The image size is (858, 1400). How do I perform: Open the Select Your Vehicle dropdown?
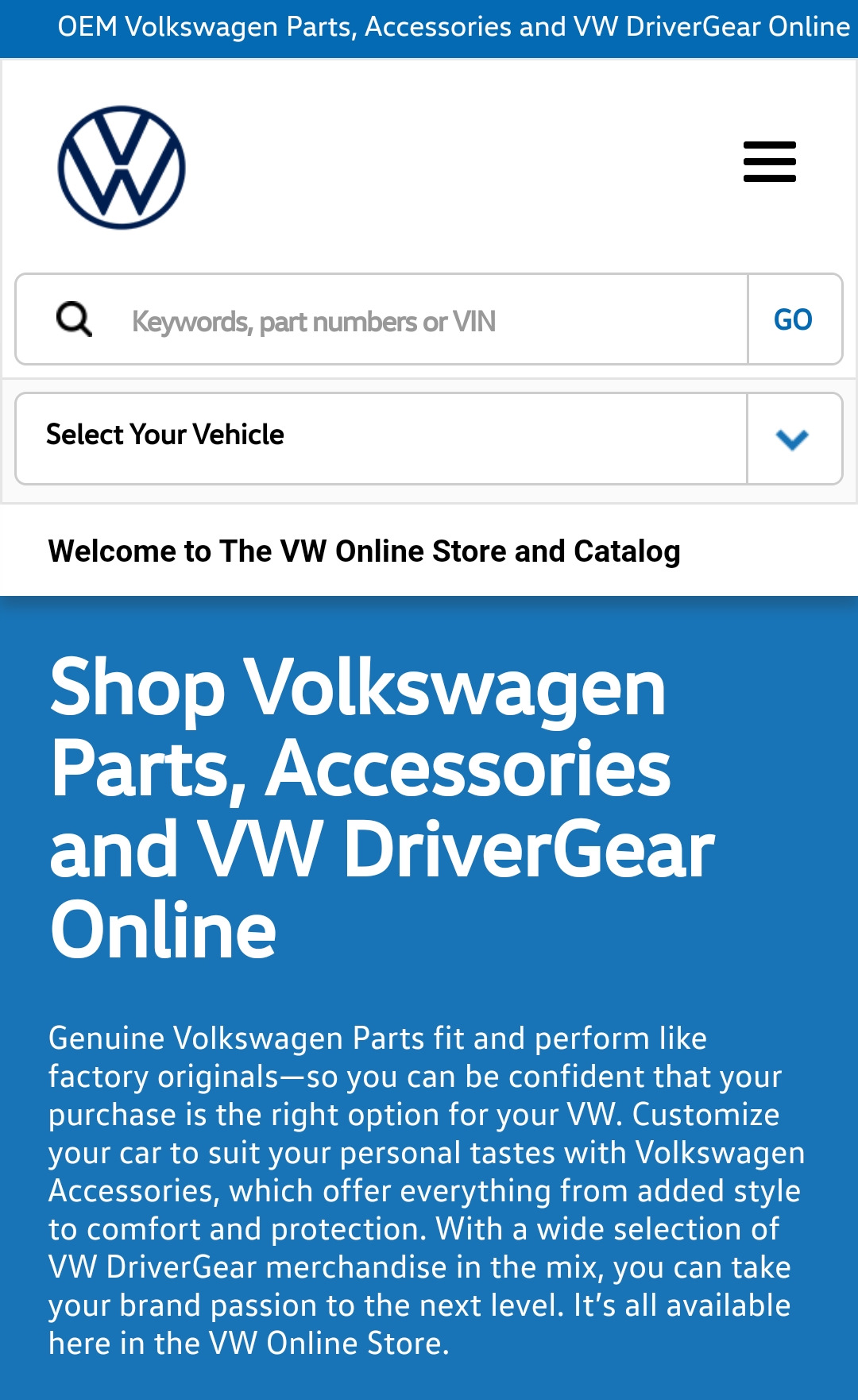point(429,439)
